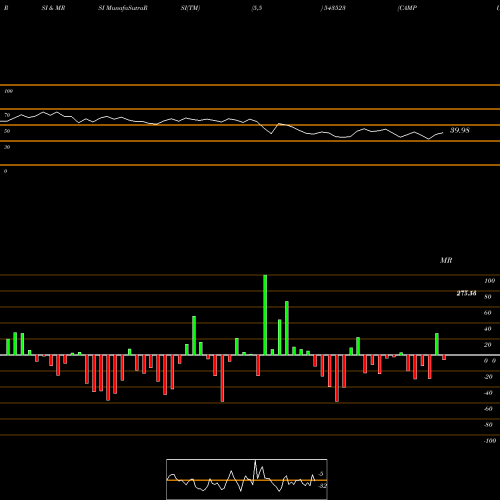Click the RSI value label 39.98
Screen dimensions: 500x500
coord(460,130)
